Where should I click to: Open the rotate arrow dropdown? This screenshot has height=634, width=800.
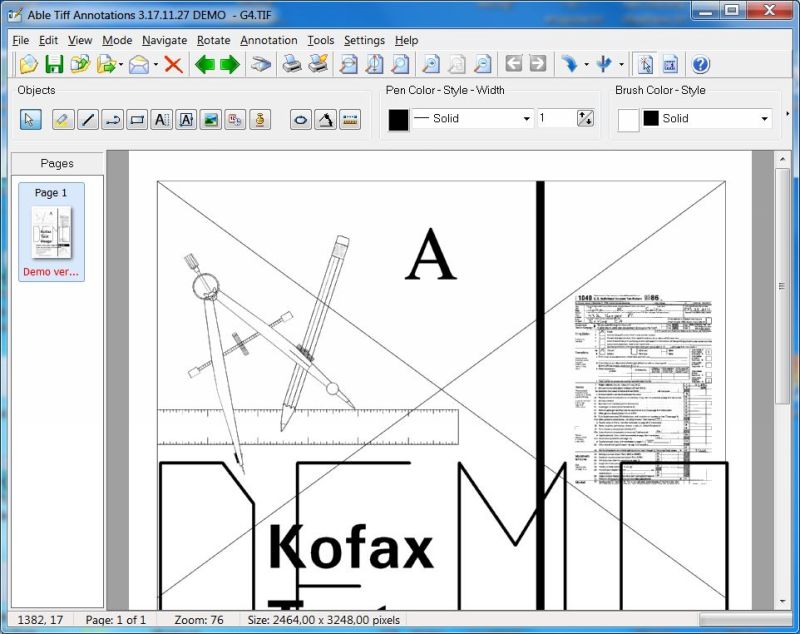586,65
